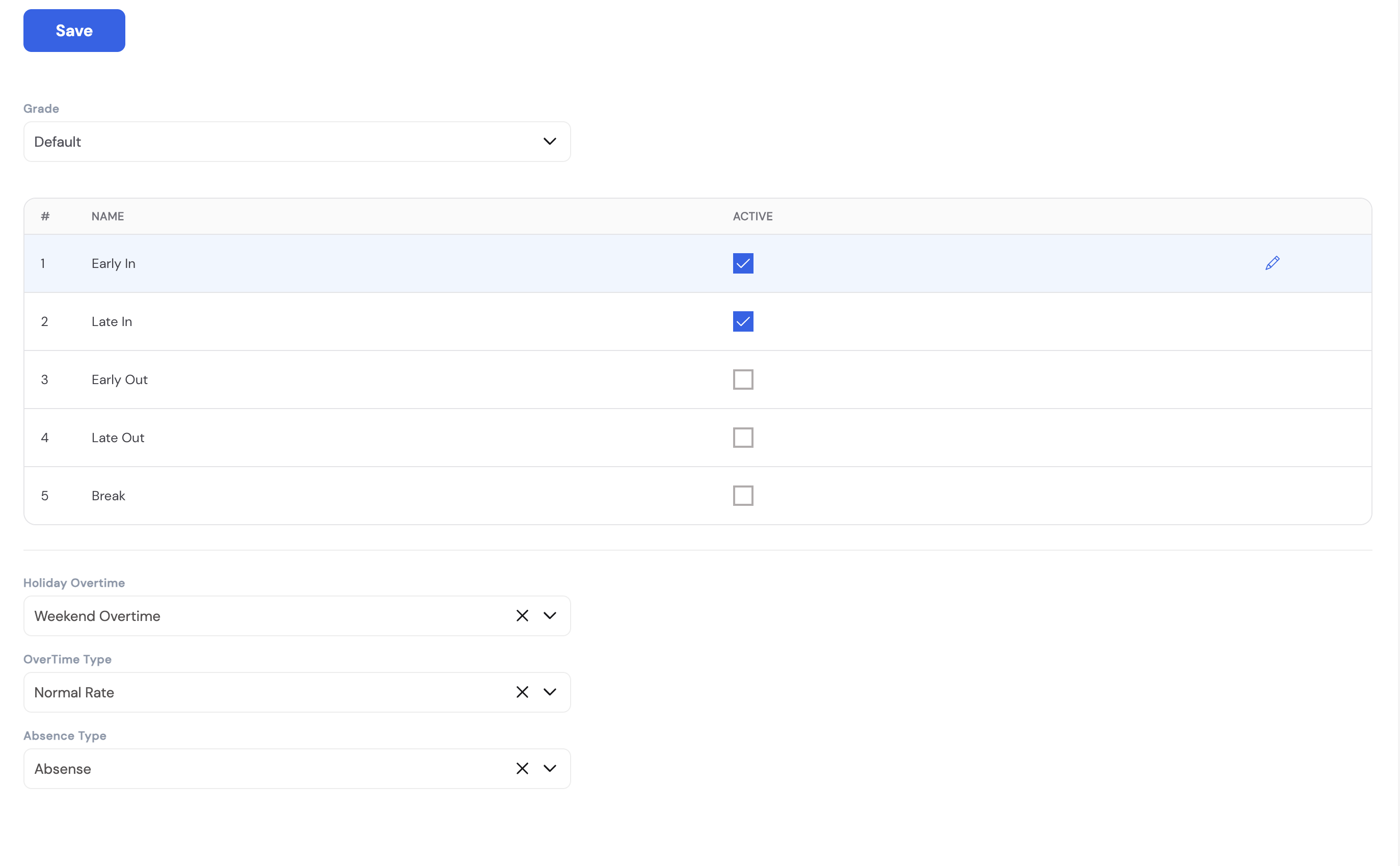Enable the Active checkbox for Early Out

click(x=743, y=380)
